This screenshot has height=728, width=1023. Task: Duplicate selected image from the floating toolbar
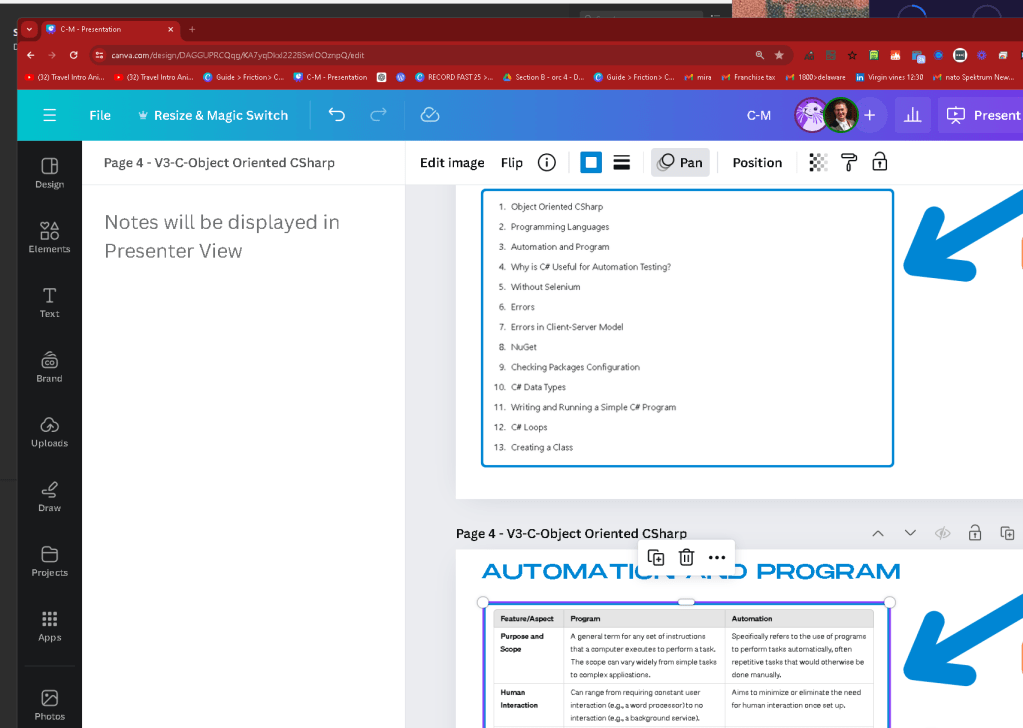[x=656, y=558]
